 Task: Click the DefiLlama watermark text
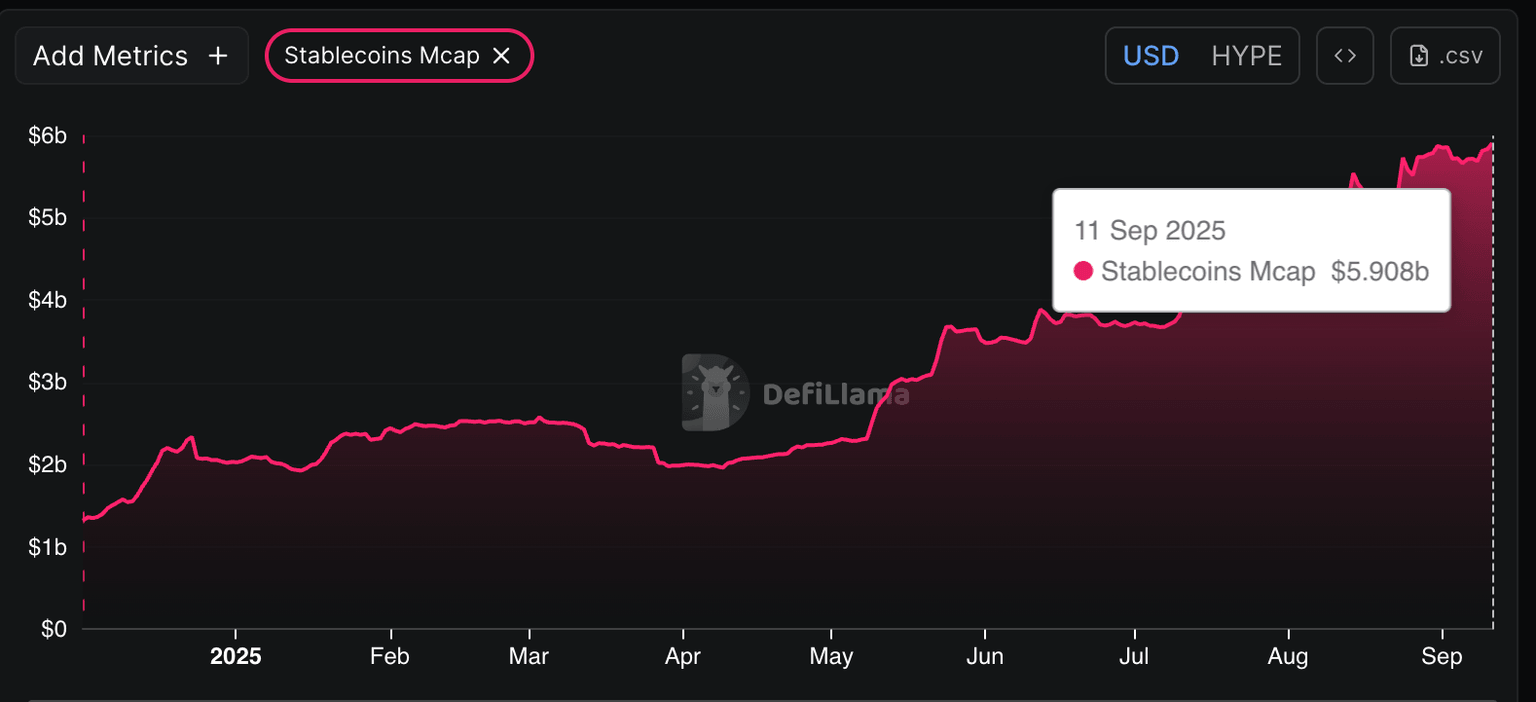coord(836,394)
